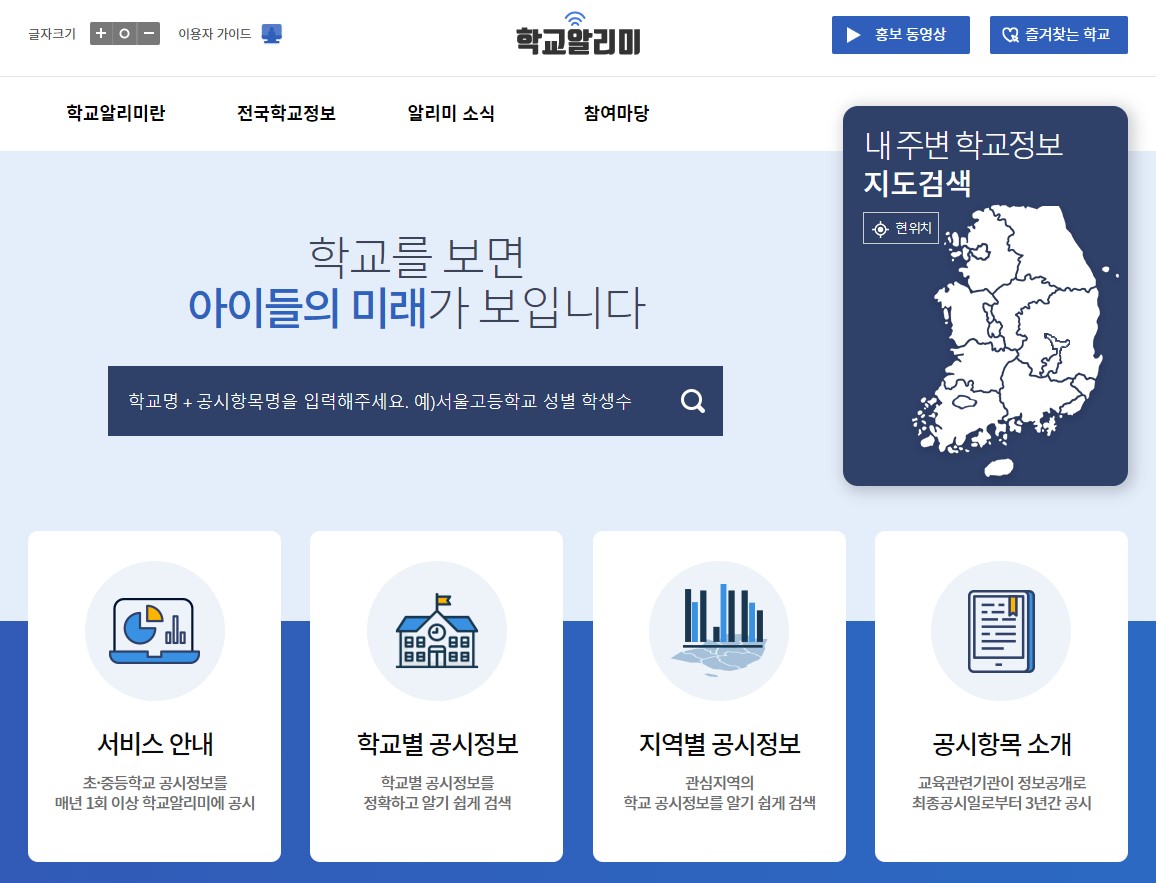Decrease font size with the minus button

coord(147,32)
